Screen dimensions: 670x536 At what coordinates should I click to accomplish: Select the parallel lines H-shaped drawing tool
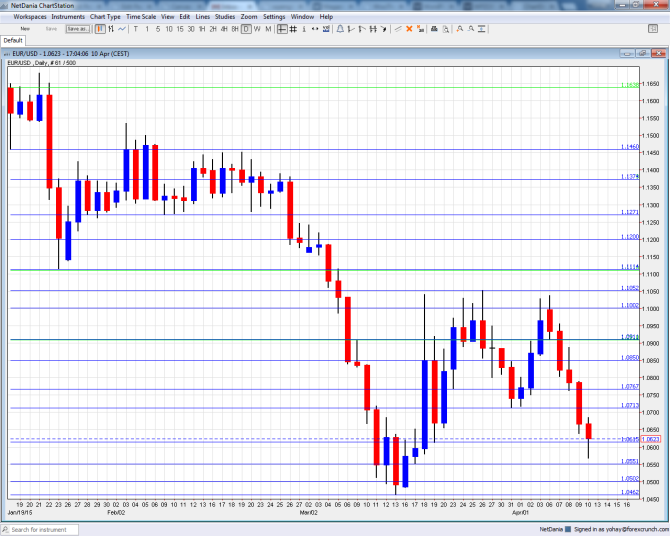pyautogui.click(x=373, y=29)
